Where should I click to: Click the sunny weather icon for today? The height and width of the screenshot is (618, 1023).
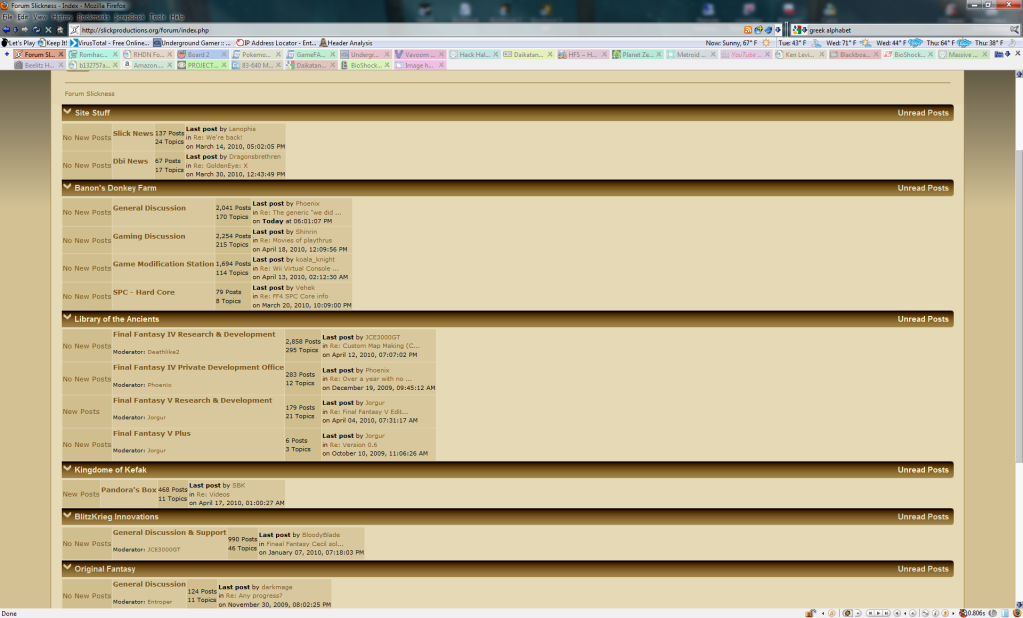766,43
